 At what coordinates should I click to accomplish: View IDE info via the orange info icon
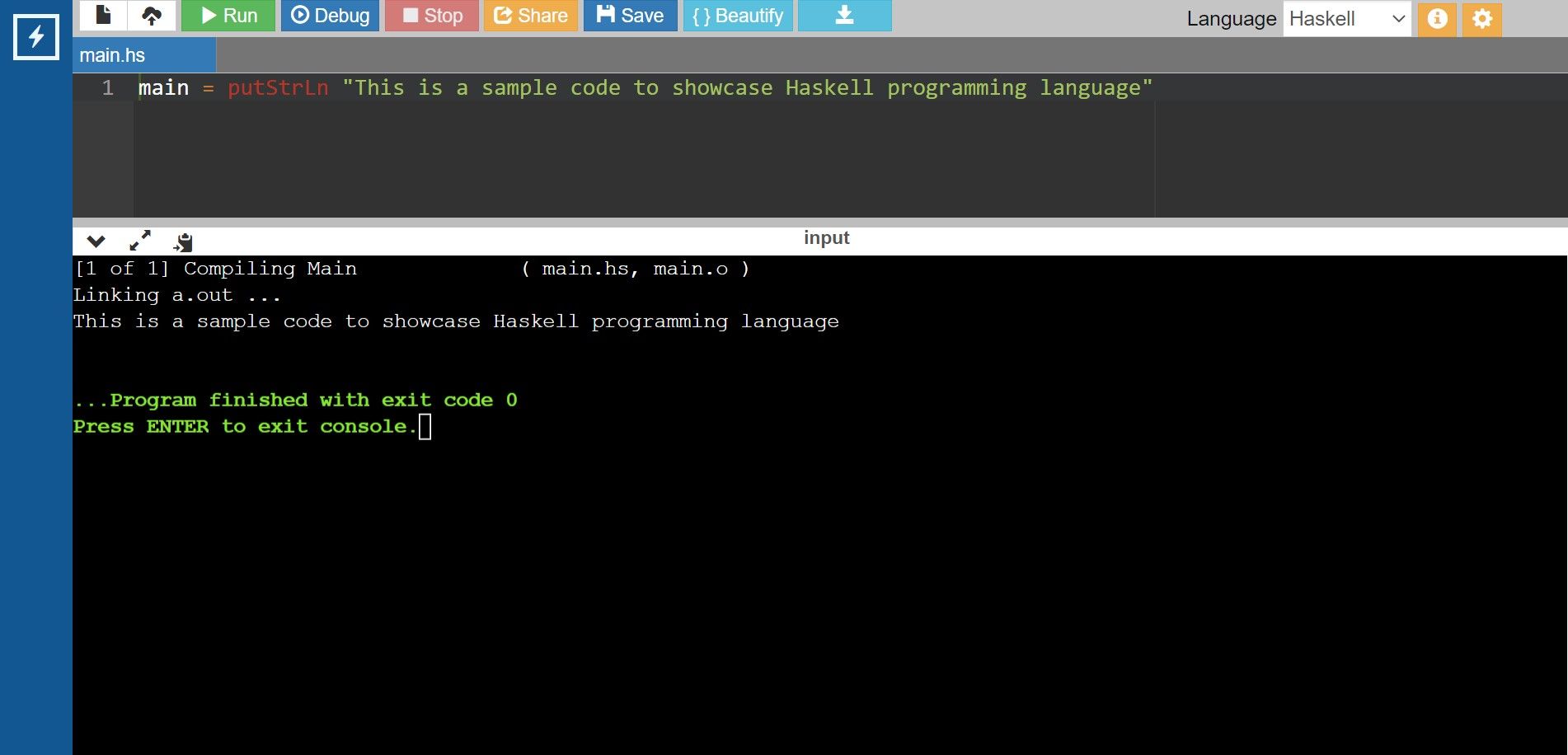(x=1438, y=18)
